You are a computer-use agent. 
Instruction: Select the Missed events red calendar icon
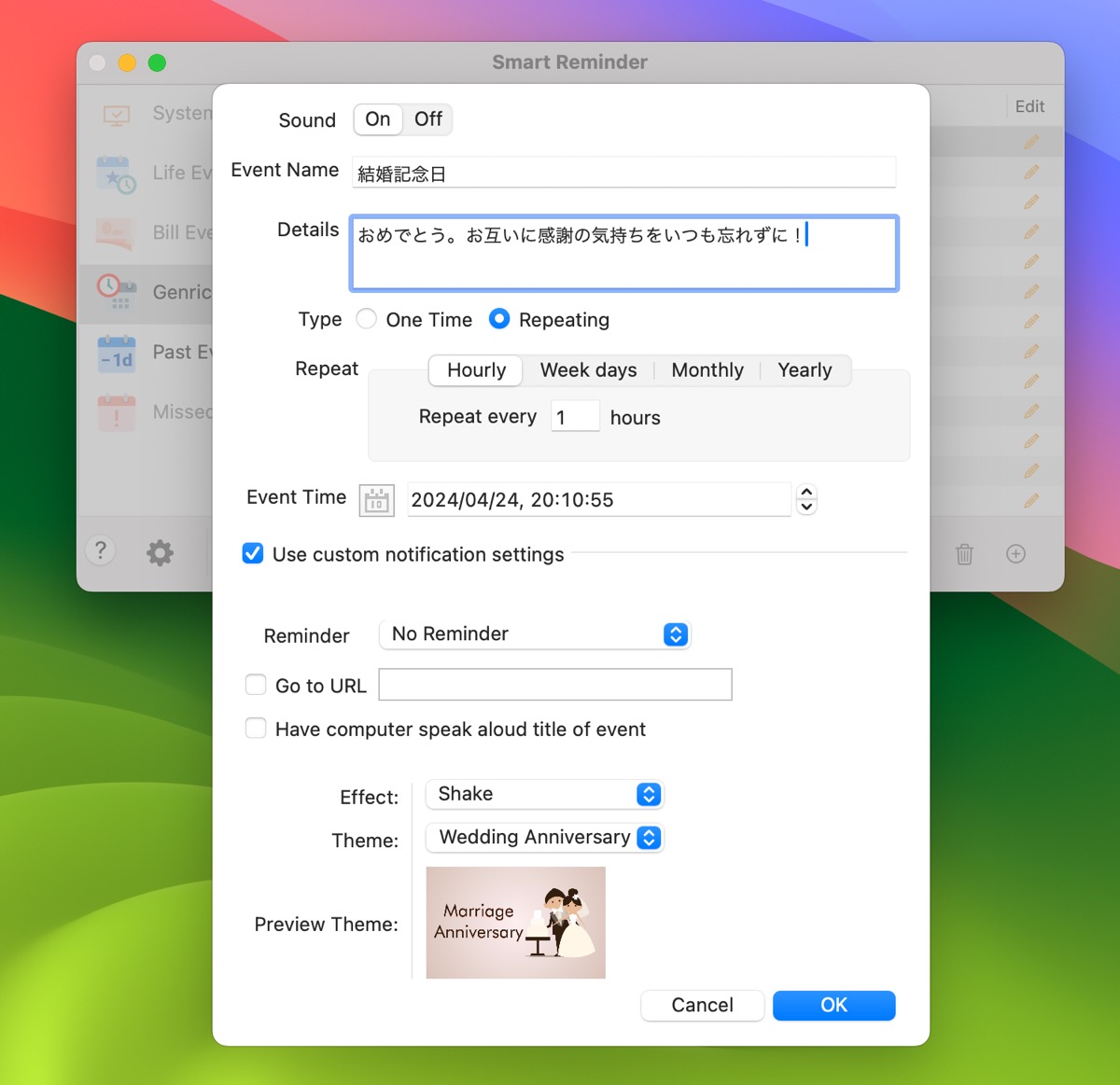[116, 412]
